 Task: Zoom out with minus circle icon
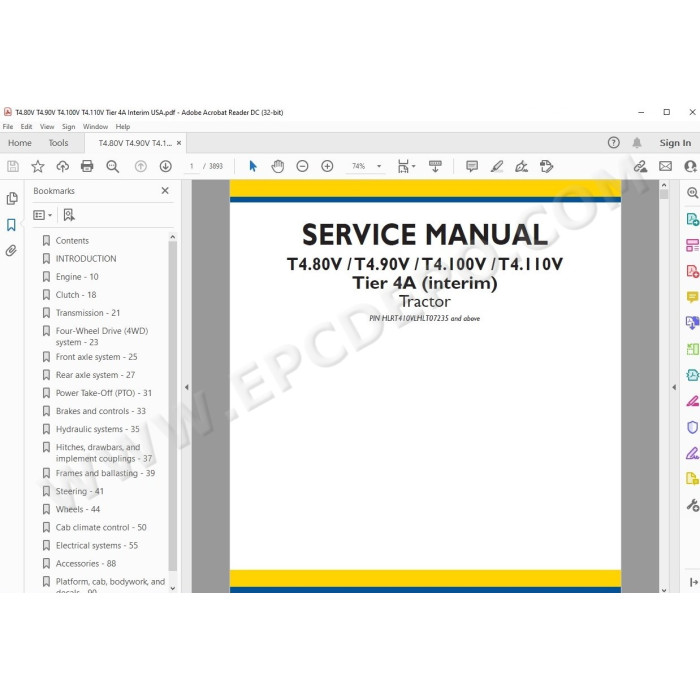[x=302, y=167]
